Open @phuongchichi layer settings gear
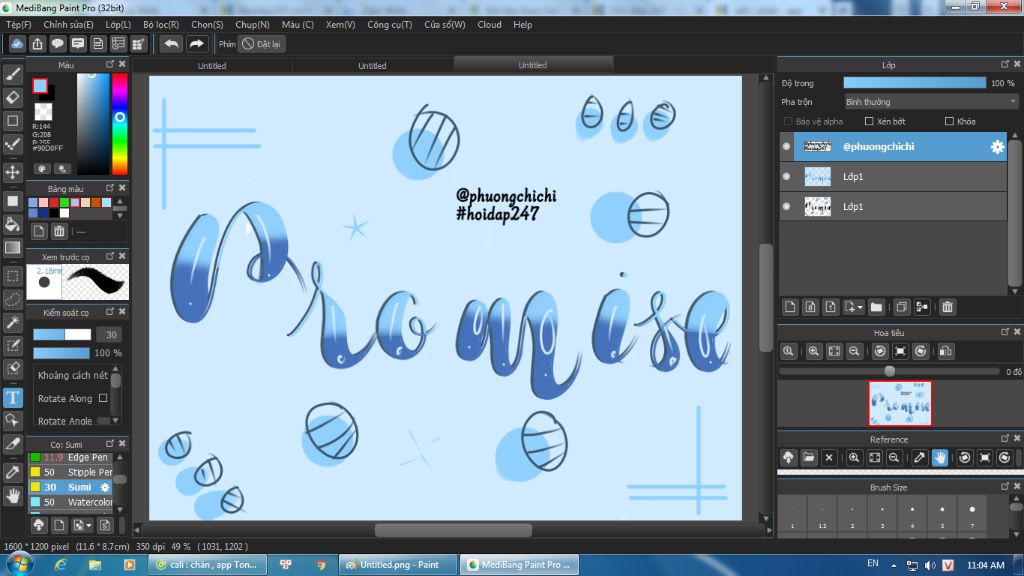 pos(997,147)
